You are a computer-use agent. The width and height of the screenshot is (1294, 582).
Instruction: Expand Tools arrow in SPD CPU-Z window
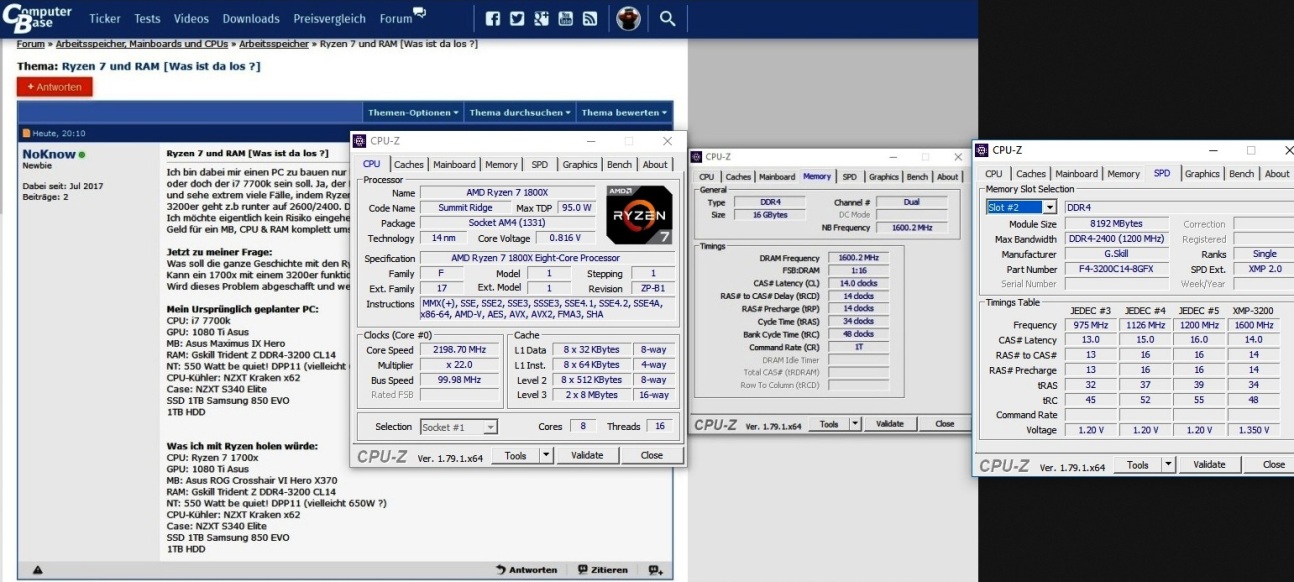point(1169,465)
